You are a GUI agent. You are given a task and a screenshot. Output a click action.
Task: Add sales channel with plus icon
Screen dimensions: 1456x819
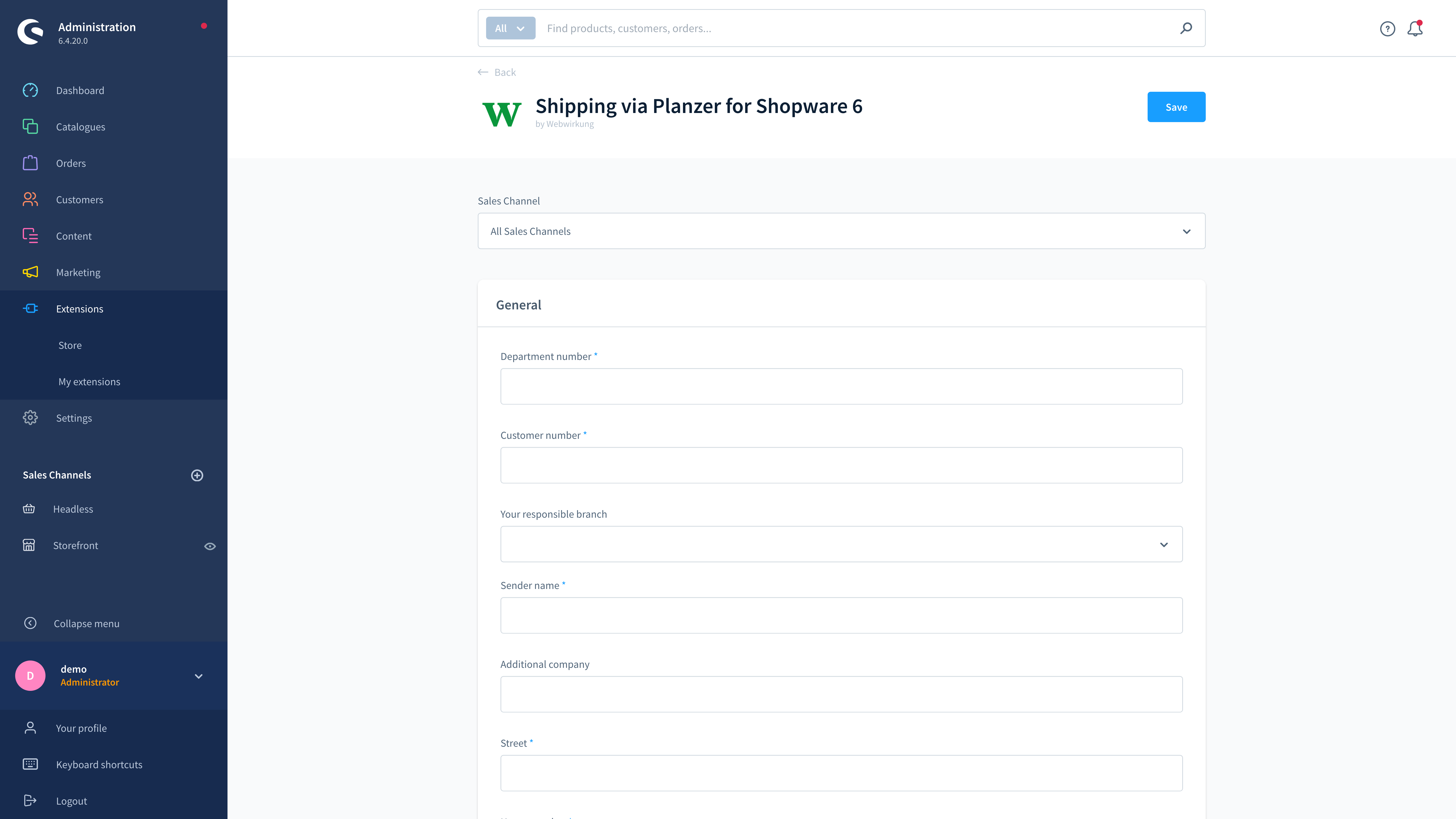pyautogui.click(x=197, y=475)
